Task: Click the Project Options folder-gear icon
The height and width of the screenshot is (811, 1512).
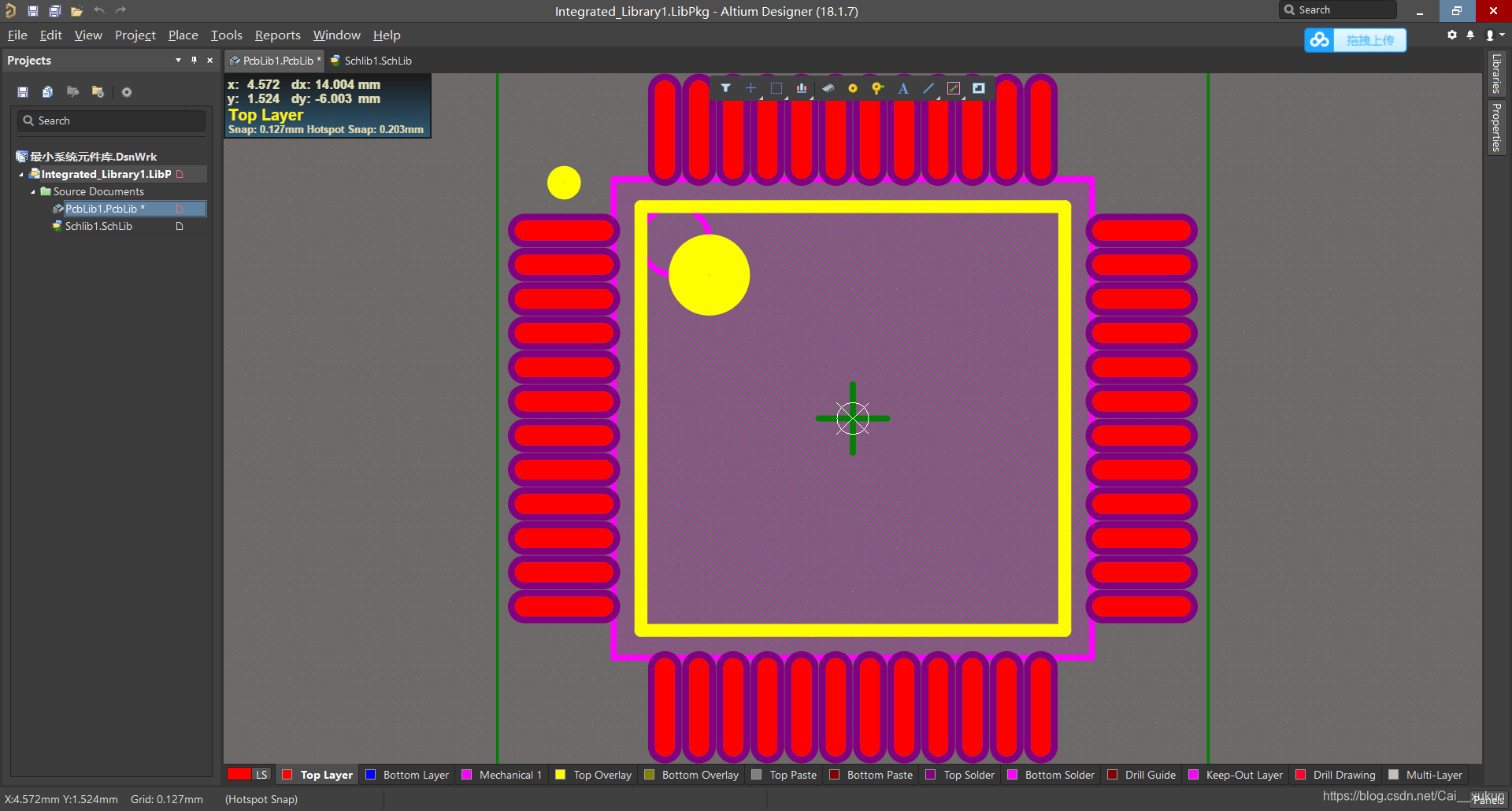Action: coord(98,92)
